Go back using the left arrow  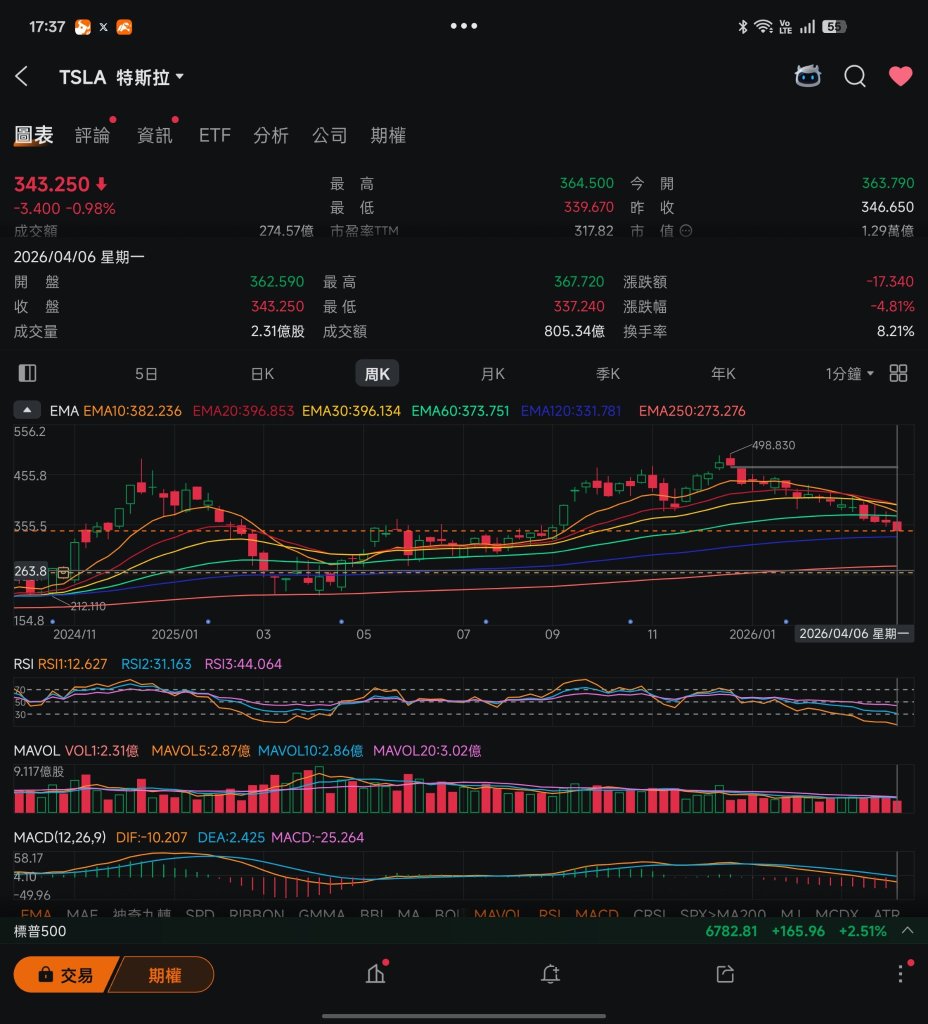pyautogui.click(x=22, y=76)
